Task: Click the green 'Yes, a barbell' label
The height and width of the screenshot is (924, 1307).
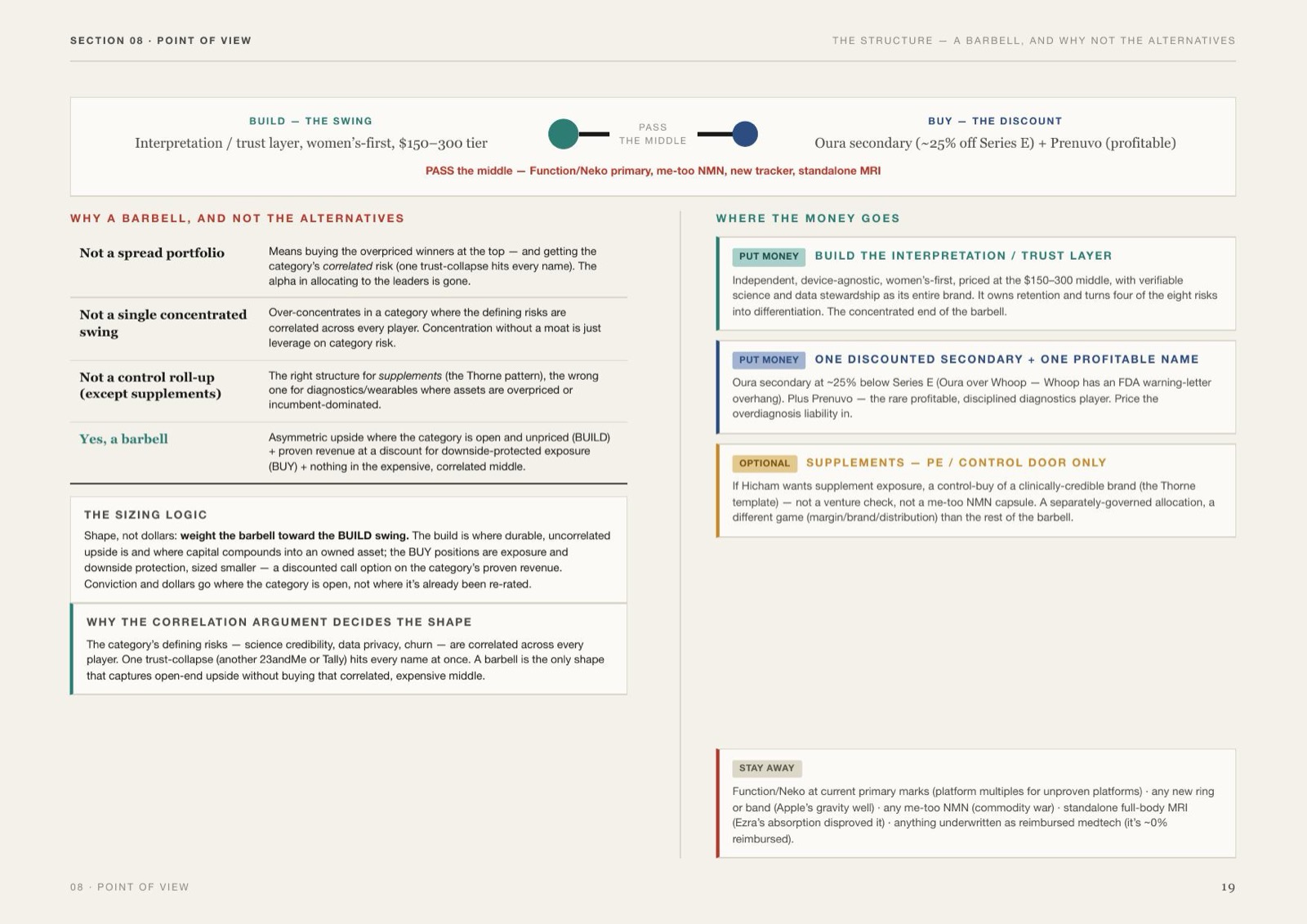Action: pyautogui.click(x=123, y=439)
